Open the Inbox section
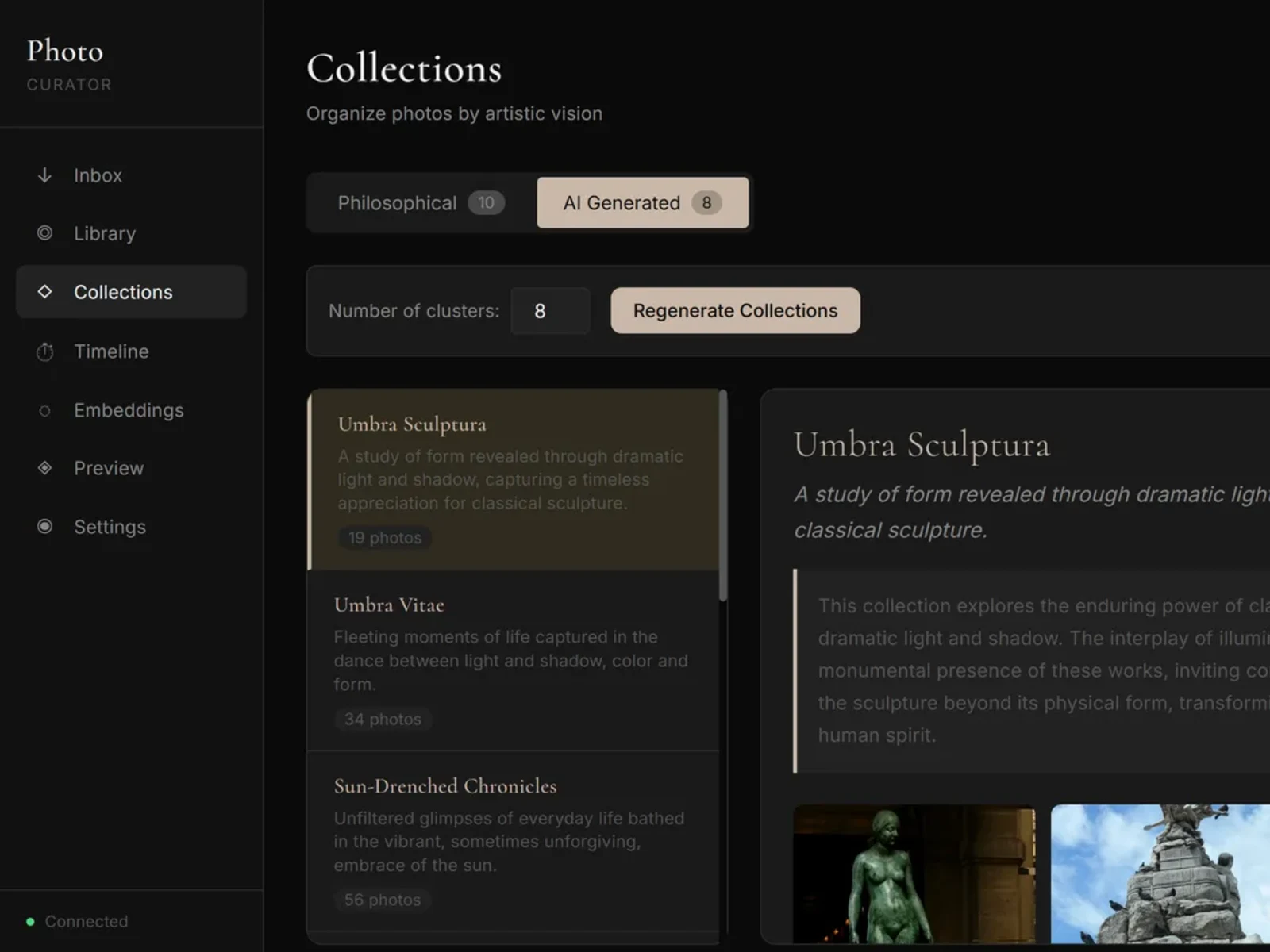The height and width of the screenshot is (952, 1270). (131, 175)
